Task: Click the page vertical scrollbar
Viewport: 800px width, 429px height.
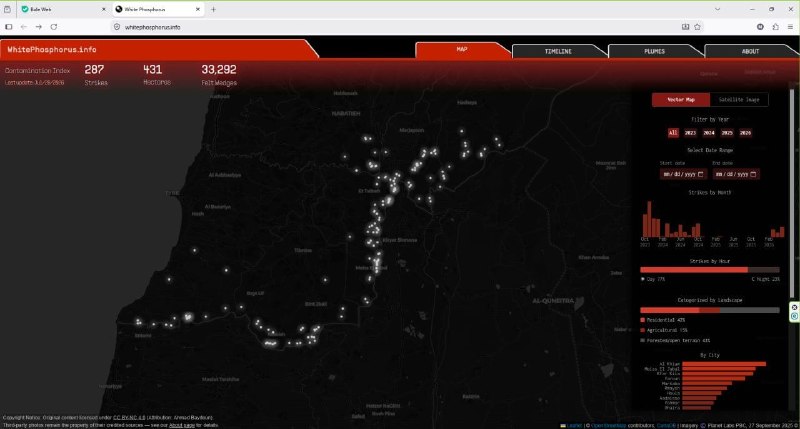Action: [792, 194]
